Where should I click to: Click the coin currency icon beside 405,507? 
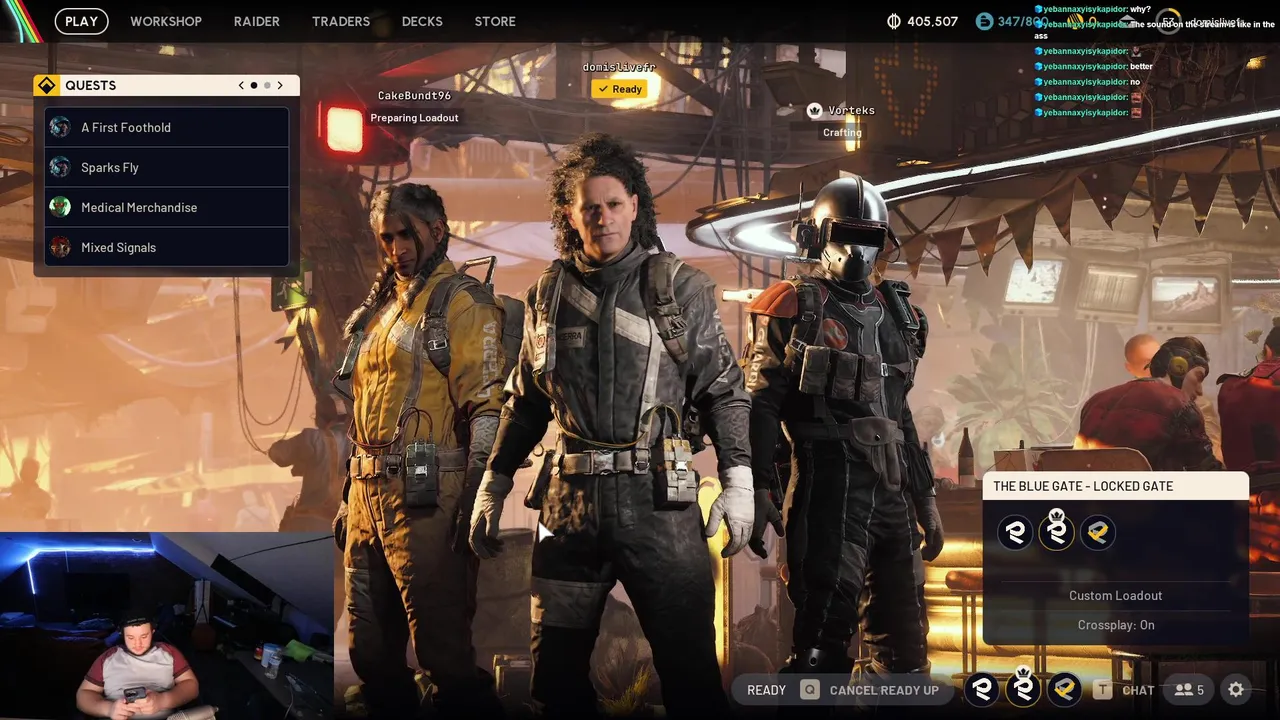pos(894,21)
